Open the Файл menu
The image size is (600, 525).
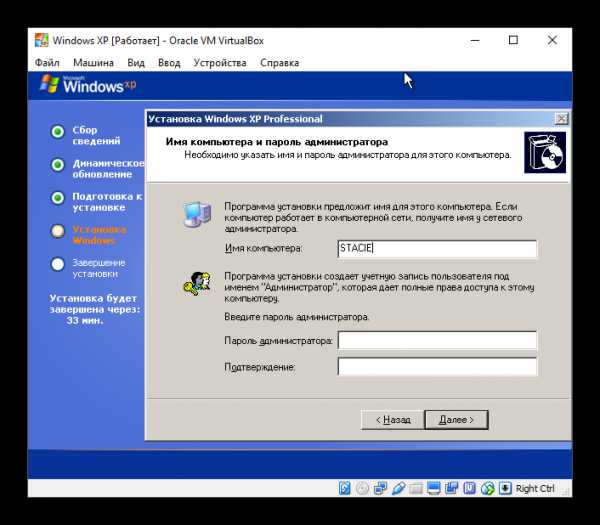[x=47, y=63]
